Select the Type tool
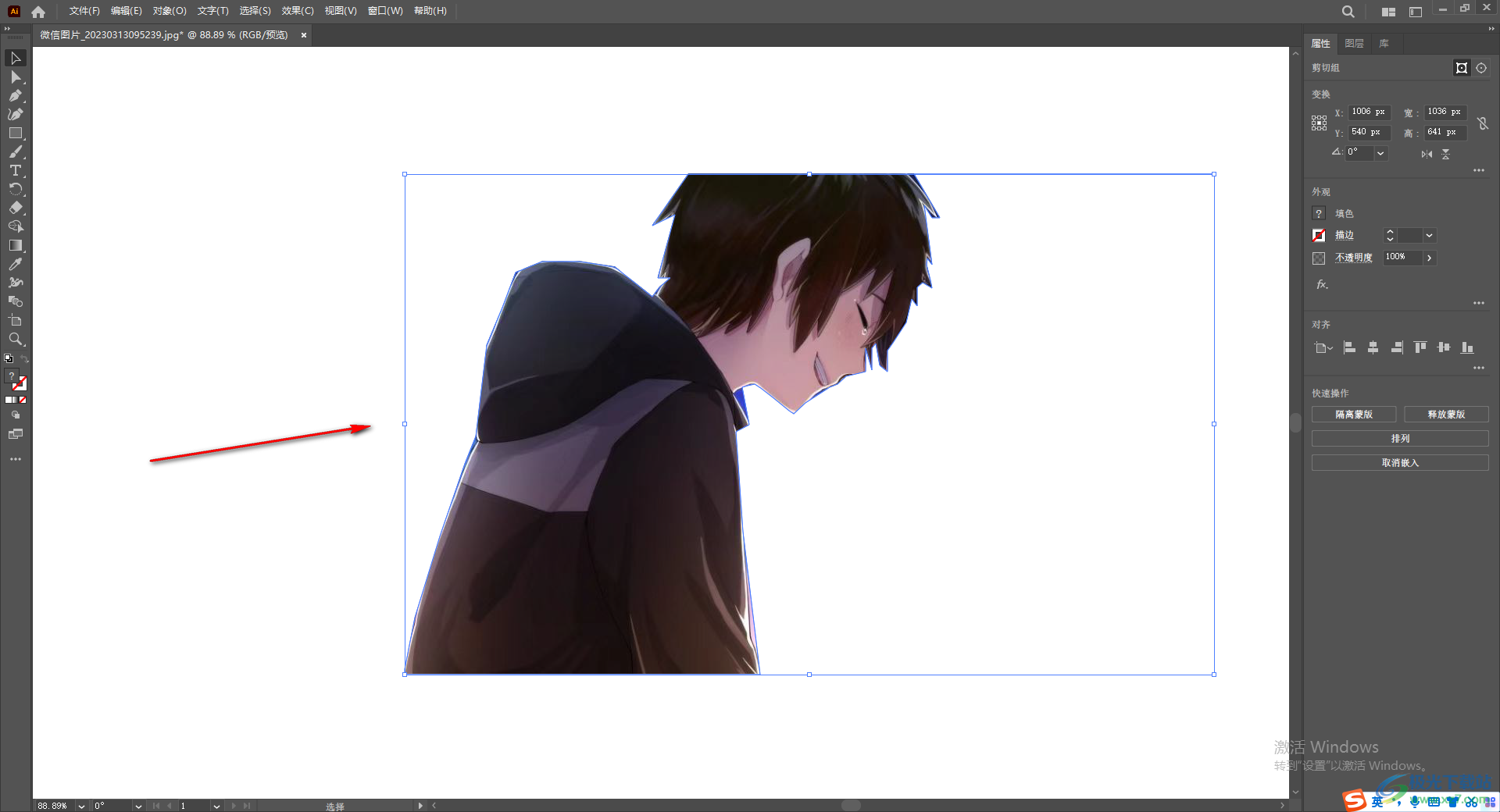 coord(15,171)
